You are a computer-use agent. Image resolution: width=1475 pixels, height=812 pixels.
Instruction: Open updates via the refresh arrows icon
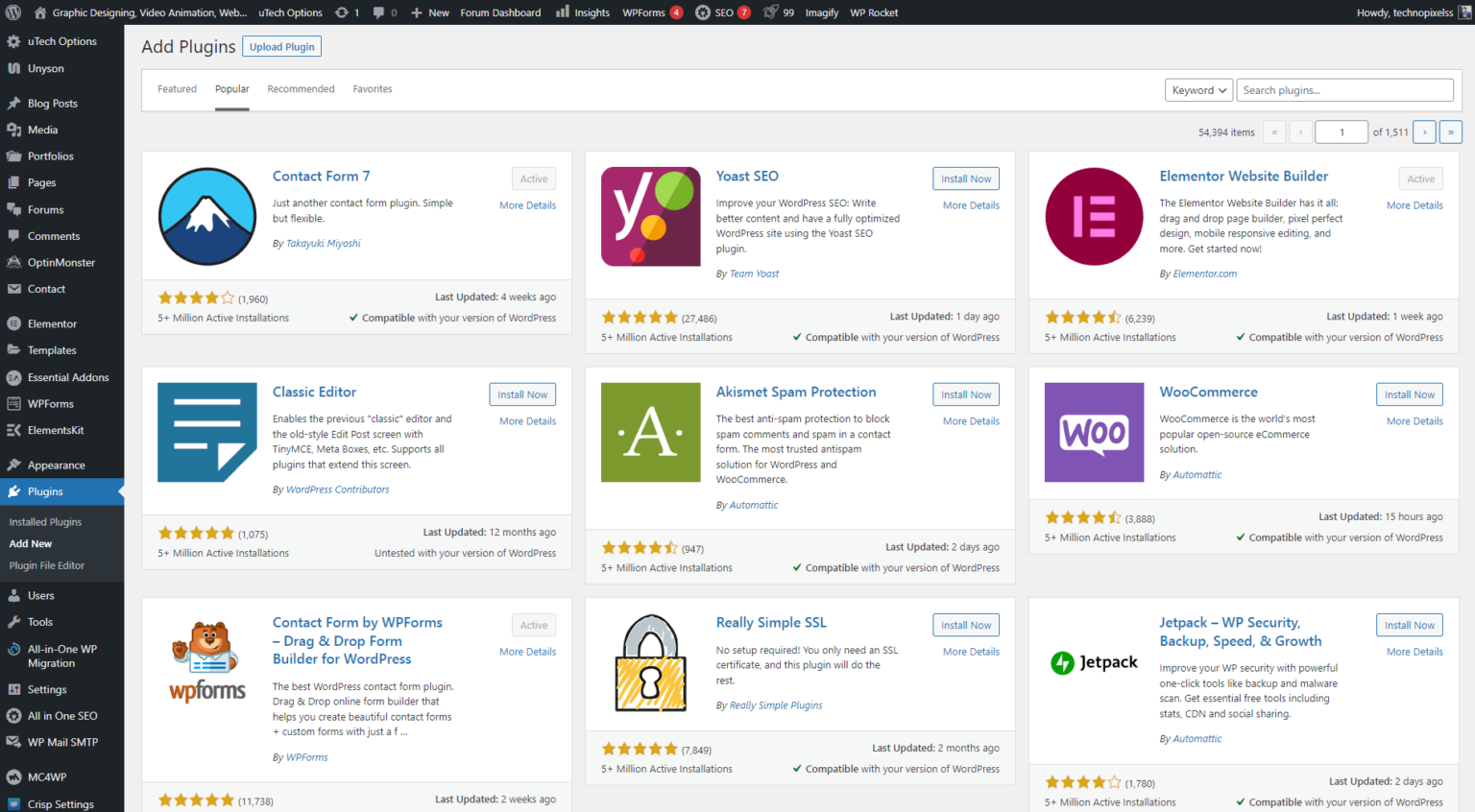tap(344, 12)
